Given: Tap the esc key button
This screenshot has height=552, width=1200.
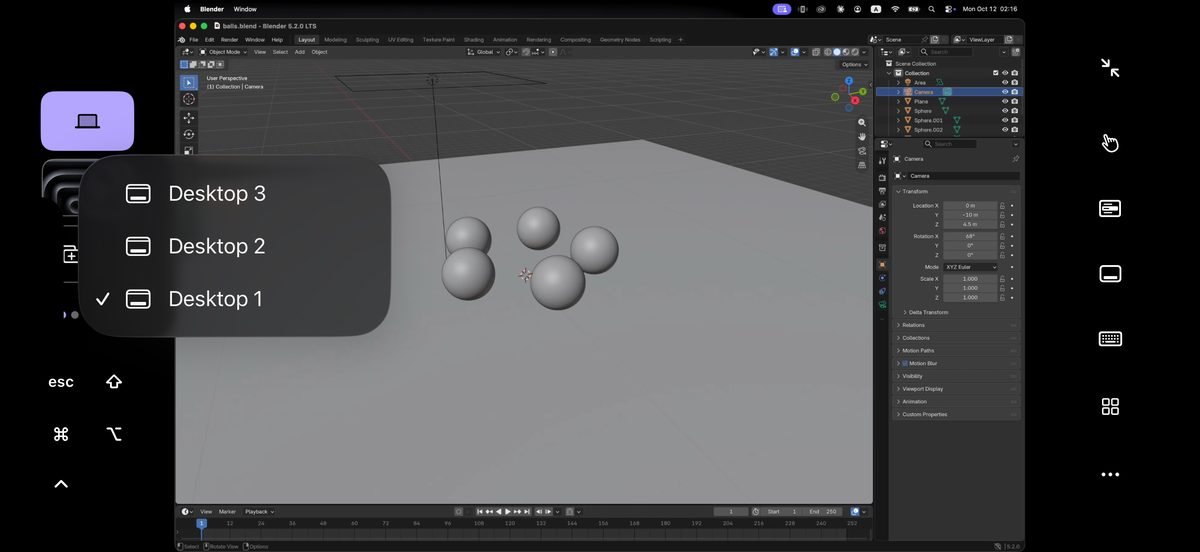Looking at the screenshot, I should click(61, 382).
